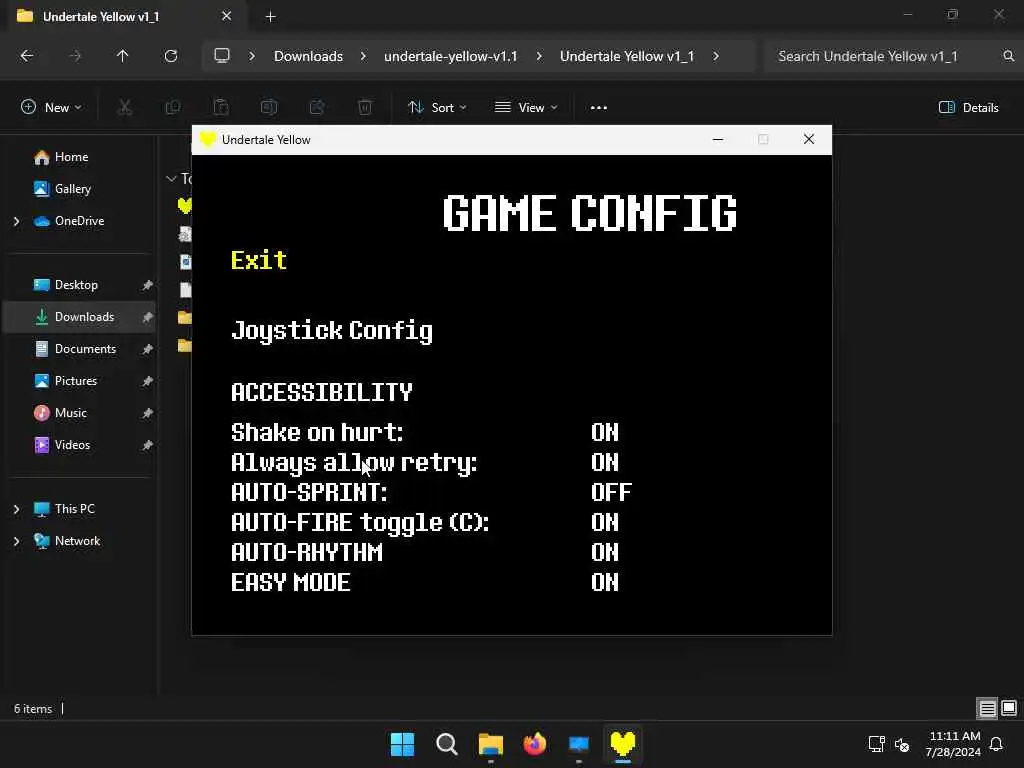
Task: Click the Paste clipboard icon
Action: [x=221, y=107]
